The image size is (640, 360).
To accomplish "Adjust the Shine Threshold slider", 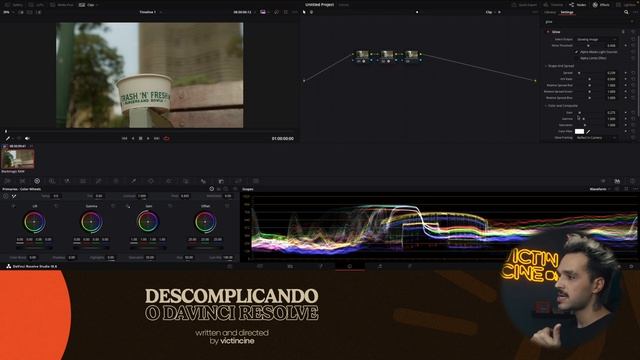I will tap(589, 45).
